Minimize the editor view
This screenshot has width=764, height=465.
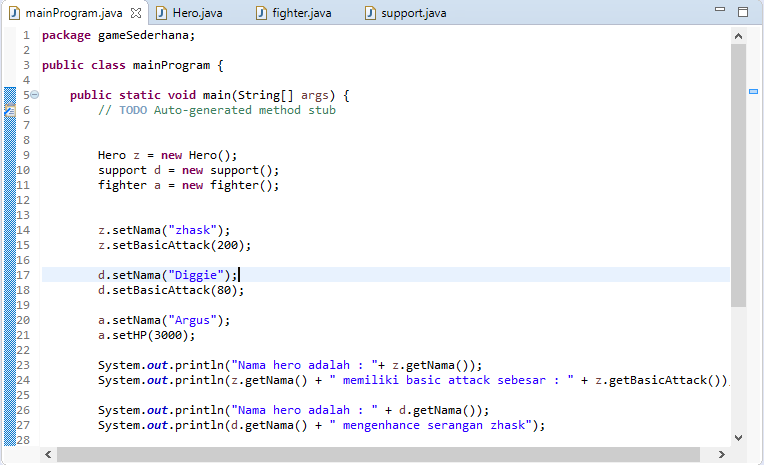(720, 9)
